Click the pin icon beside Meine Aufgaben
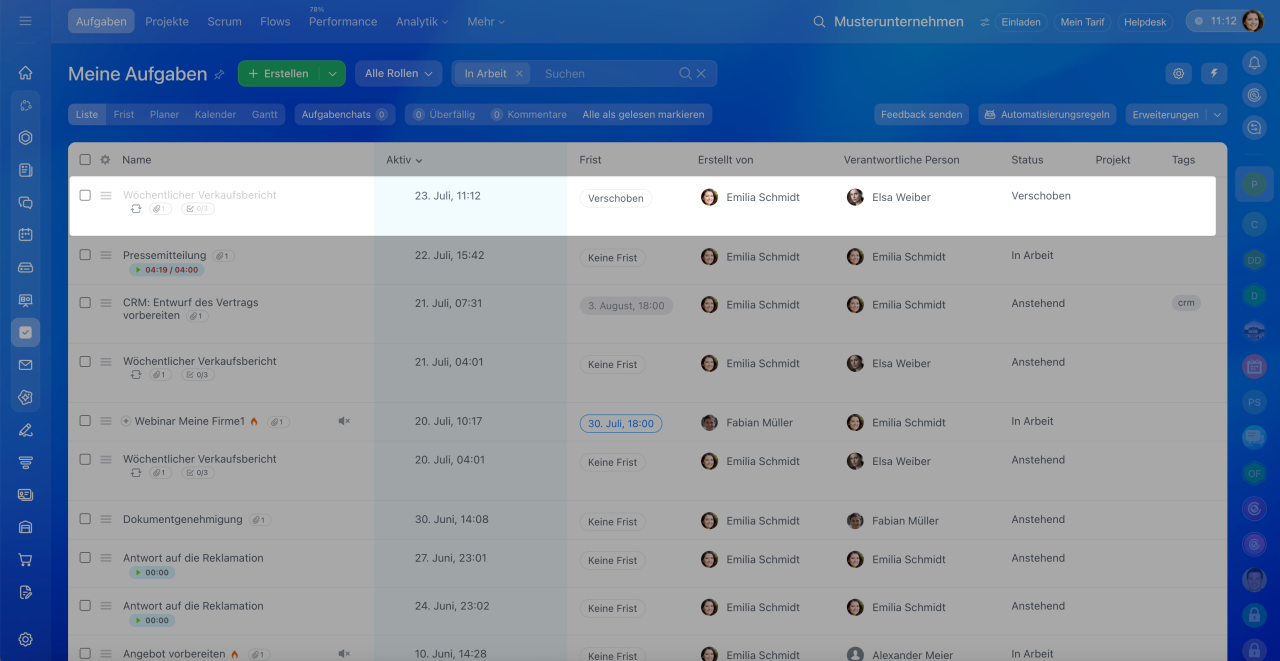Image resolution: width=1280 pixels, height=661 pixels. [x=219, y=74]
